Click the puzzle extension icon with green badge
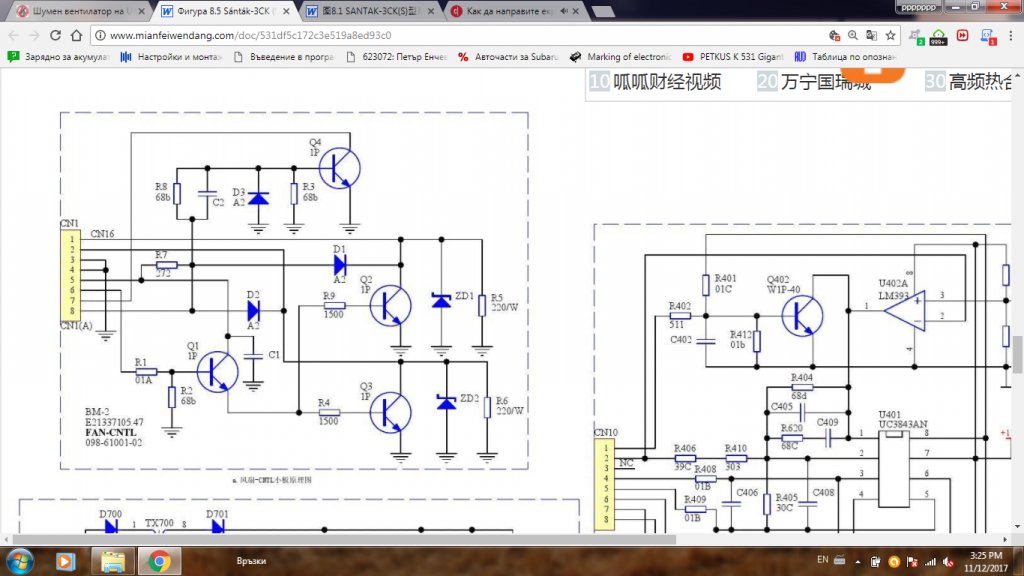 (916, 37)
